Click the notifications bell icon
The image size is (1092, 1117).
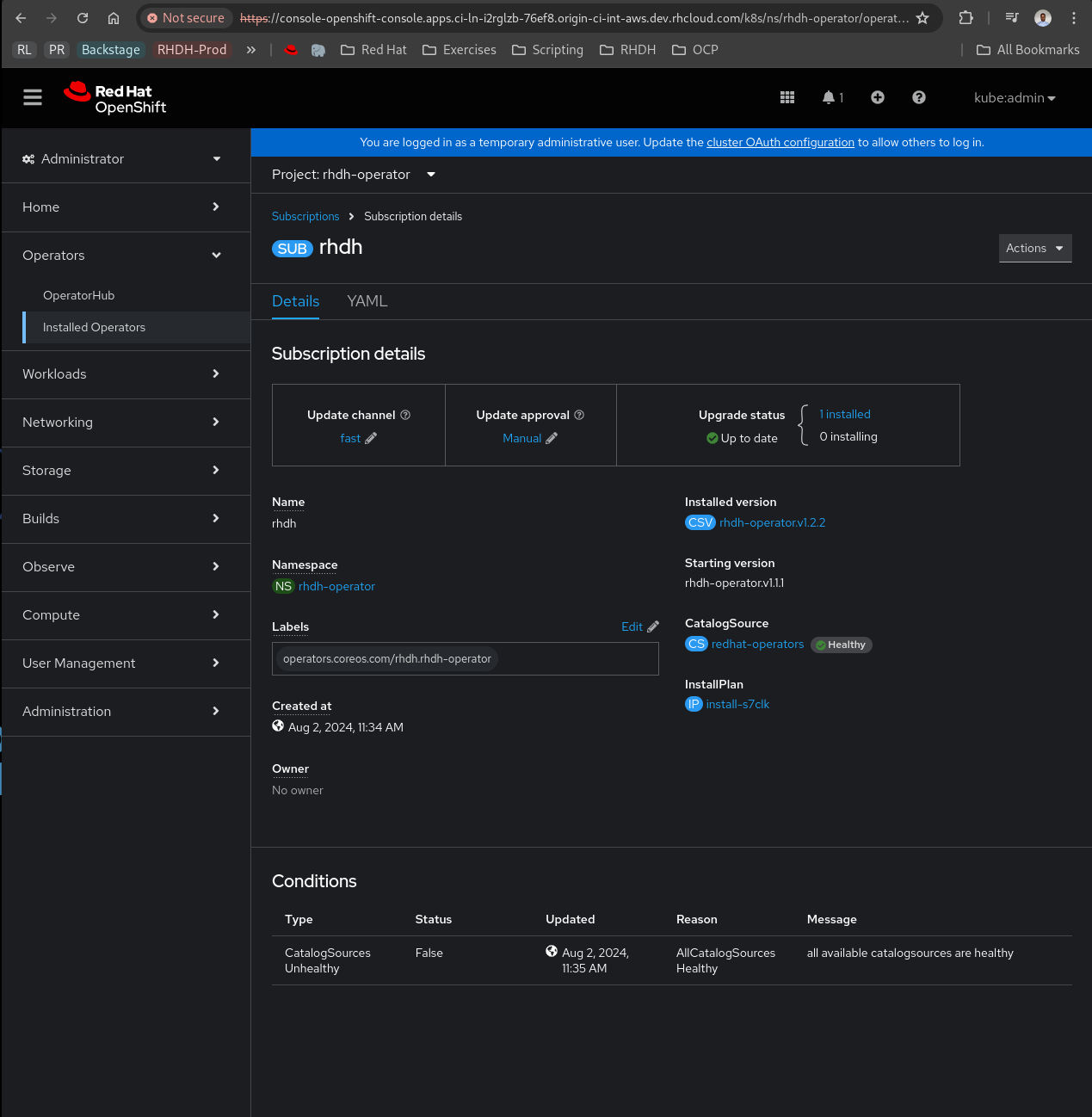[x=829, y=97]
